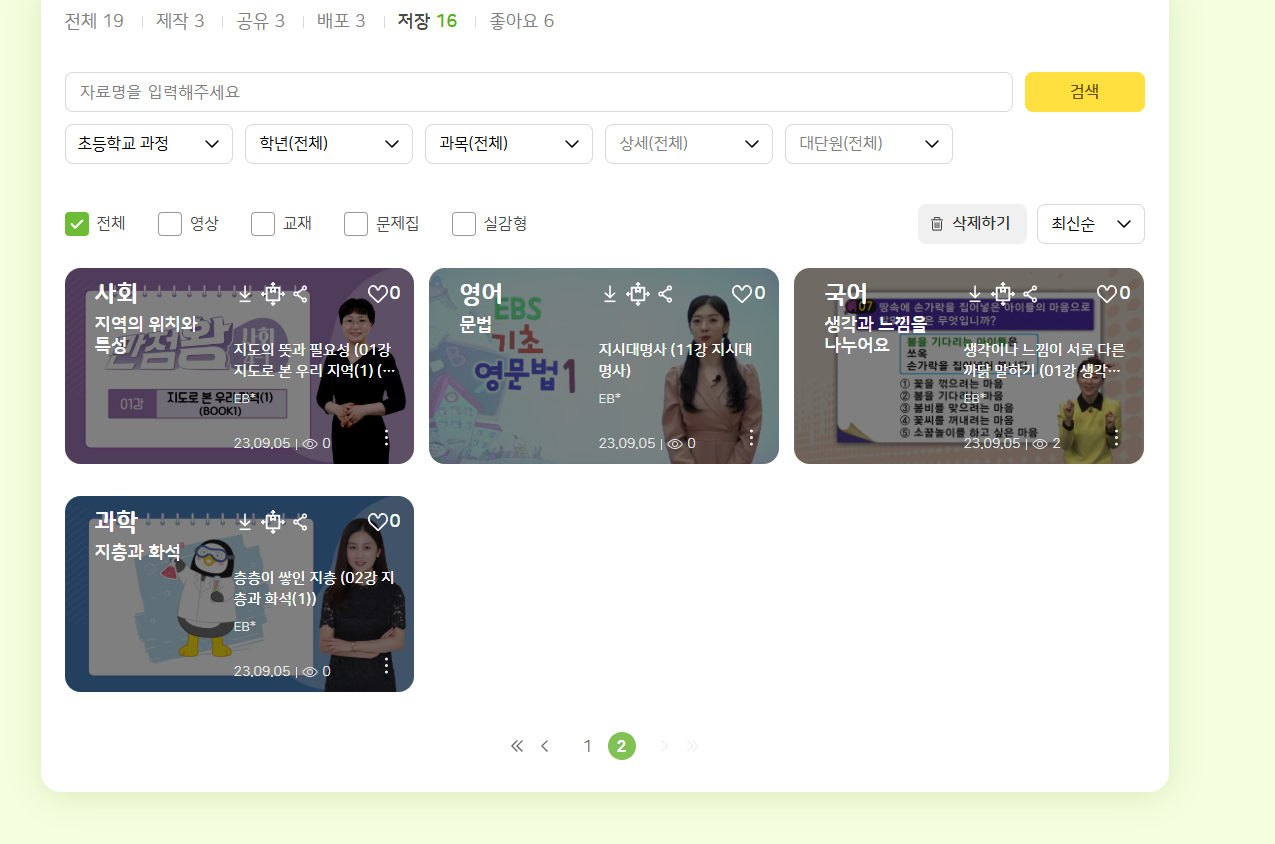Uncheck the 전체 checkbox
This screenshot has width=1275, height=844.
77,224
